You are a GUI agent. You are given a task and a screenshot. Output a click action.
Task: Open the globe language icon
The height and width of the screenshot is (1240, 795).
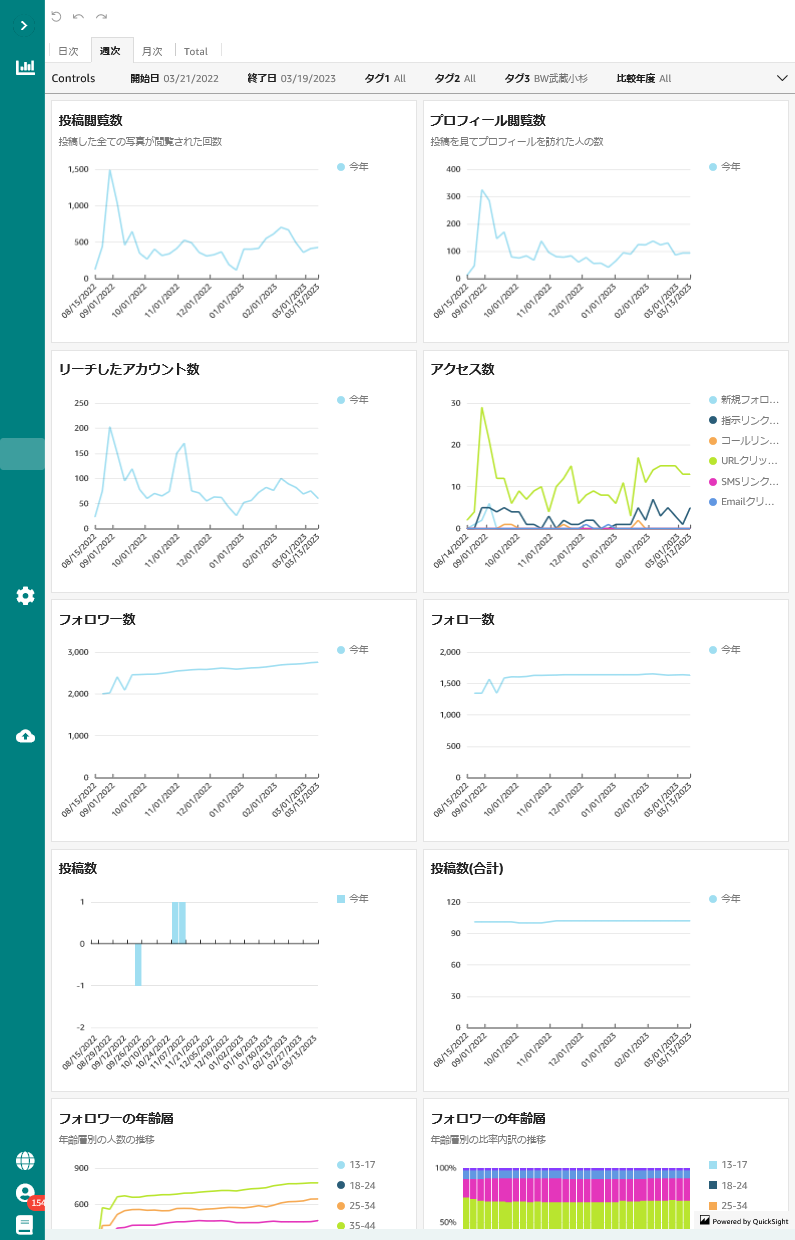[25, 1161]
